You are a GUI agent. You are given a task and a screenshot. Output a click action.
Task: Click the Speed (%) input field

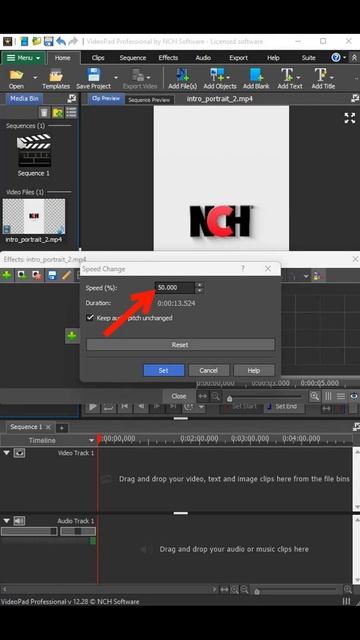point(175,288)
